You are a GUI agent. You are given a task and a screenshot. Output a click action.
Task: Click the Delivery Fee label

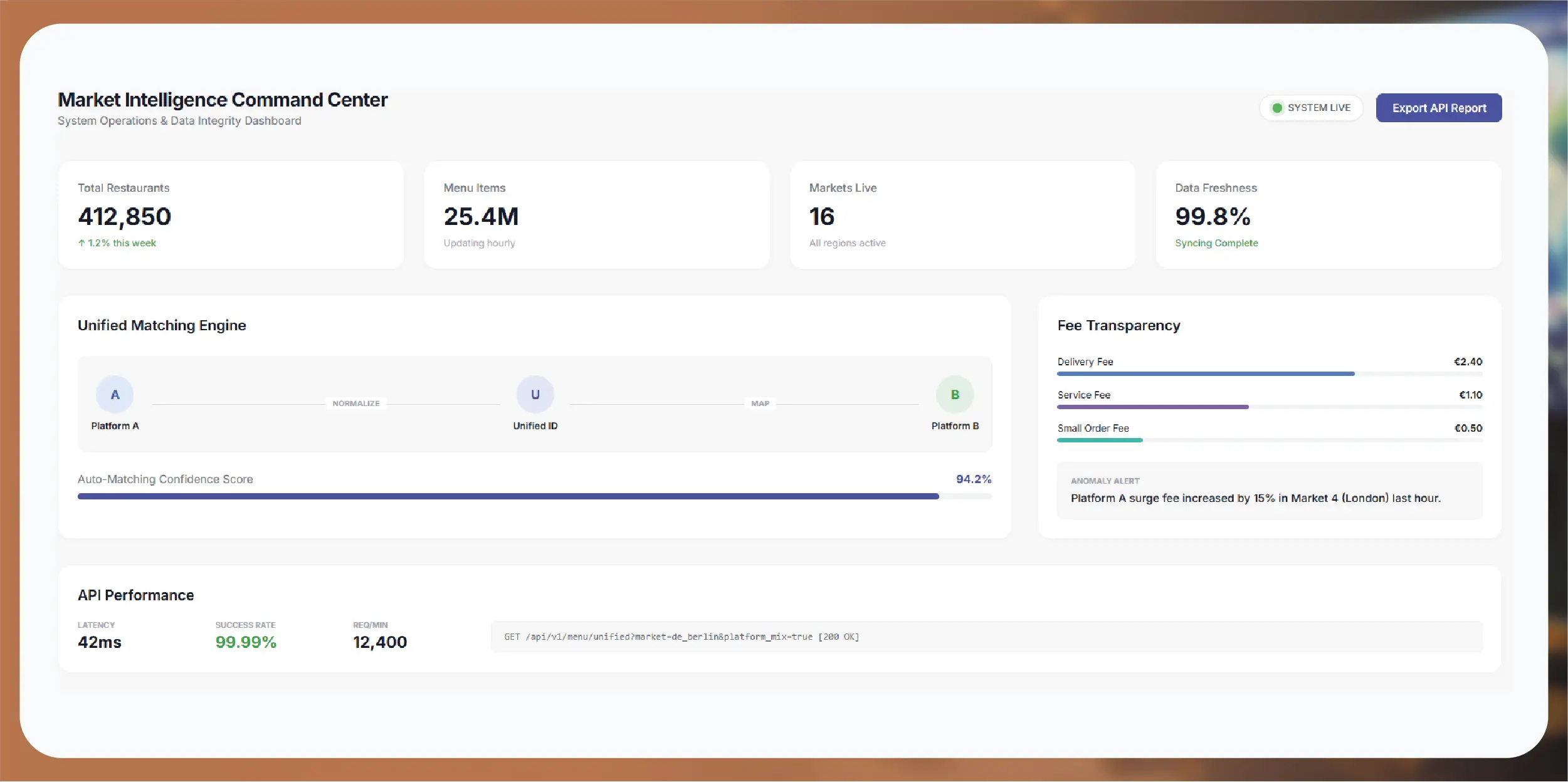[x=1085, y=362]
